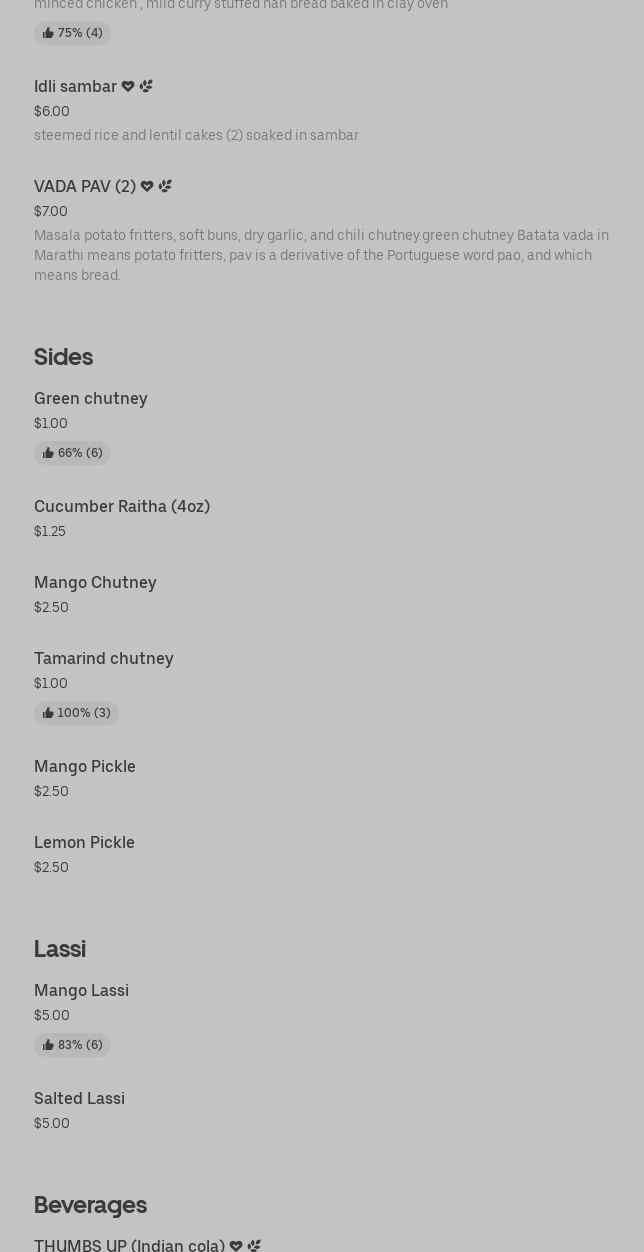This screenshot has width=644, height=1252.
Task: Open the VADA PAV description text
Action: (x=321, y=255)
